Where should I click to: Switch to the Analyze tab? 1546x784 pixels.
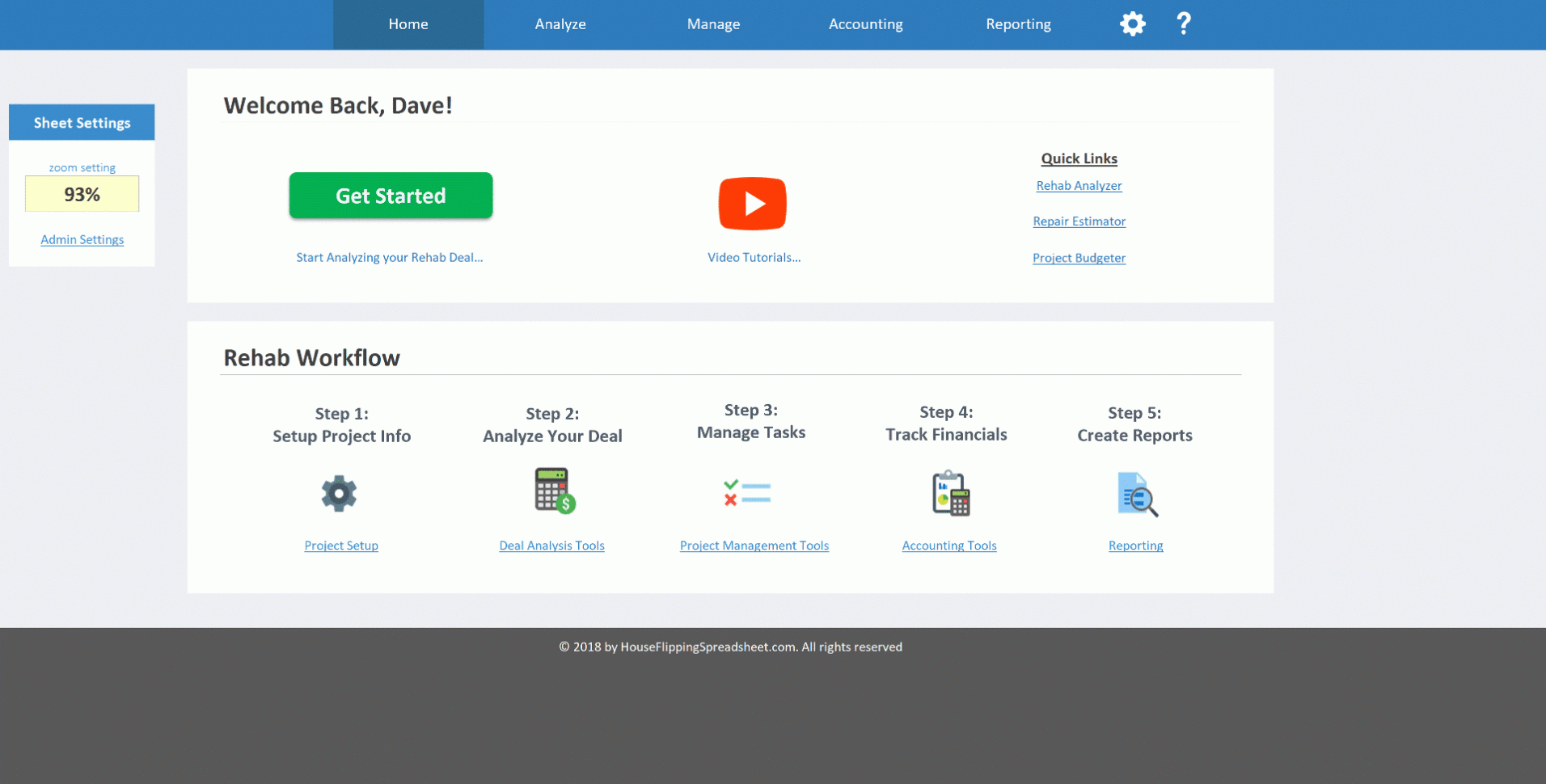tap(560, 24)
